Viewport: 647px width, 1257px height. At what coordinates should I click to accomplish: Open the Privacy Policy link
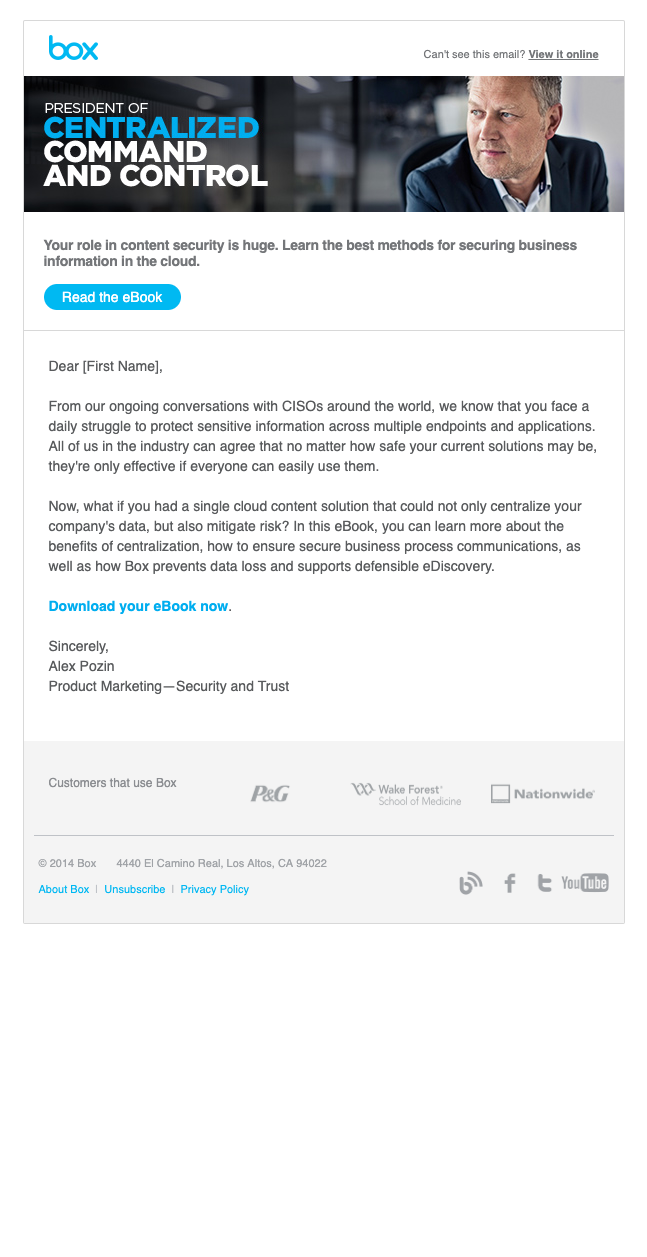tap(215, 889)
